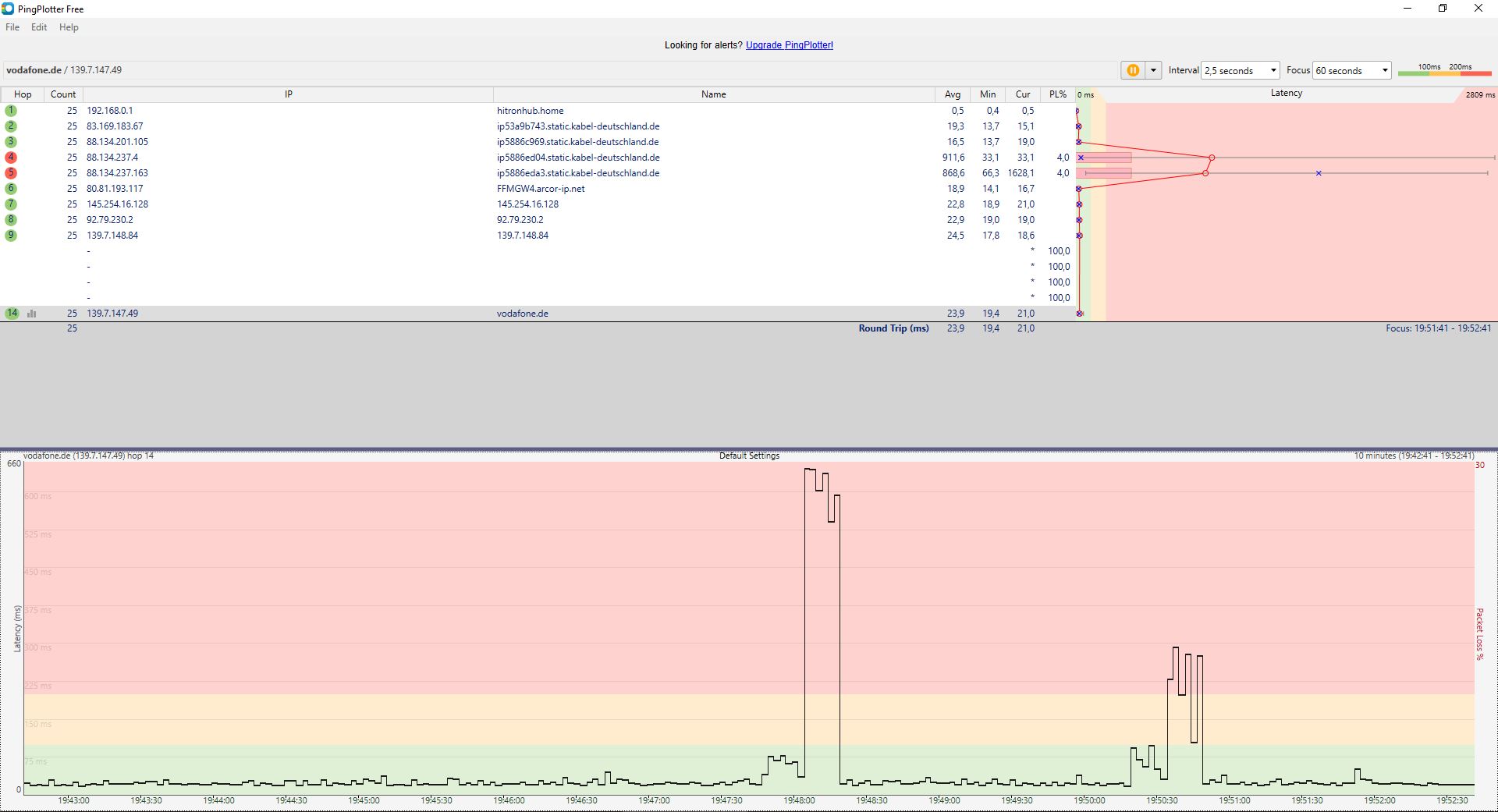Click the PingPlotter app icon in title bar

8,9
